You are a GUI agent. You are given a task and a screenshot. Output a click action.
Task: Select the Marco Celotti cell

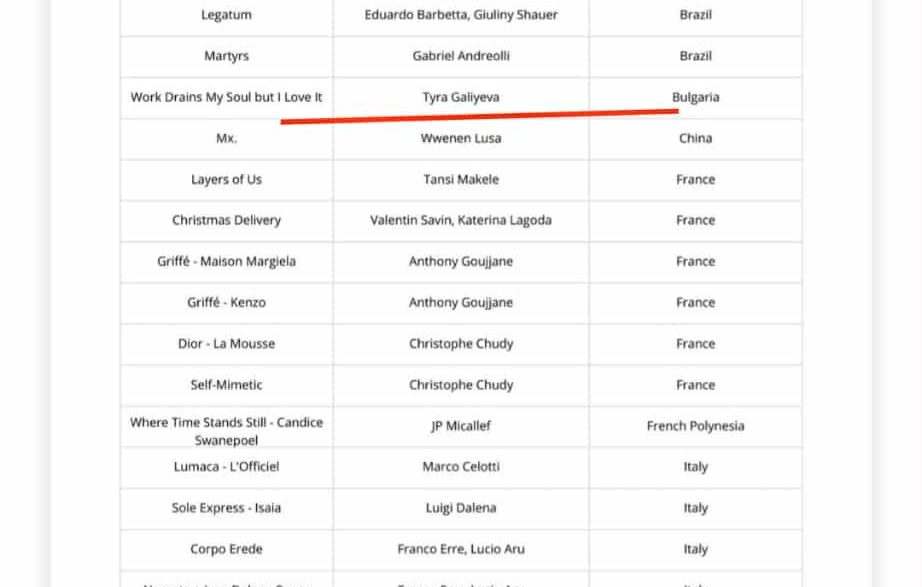(x=461, y=466)
